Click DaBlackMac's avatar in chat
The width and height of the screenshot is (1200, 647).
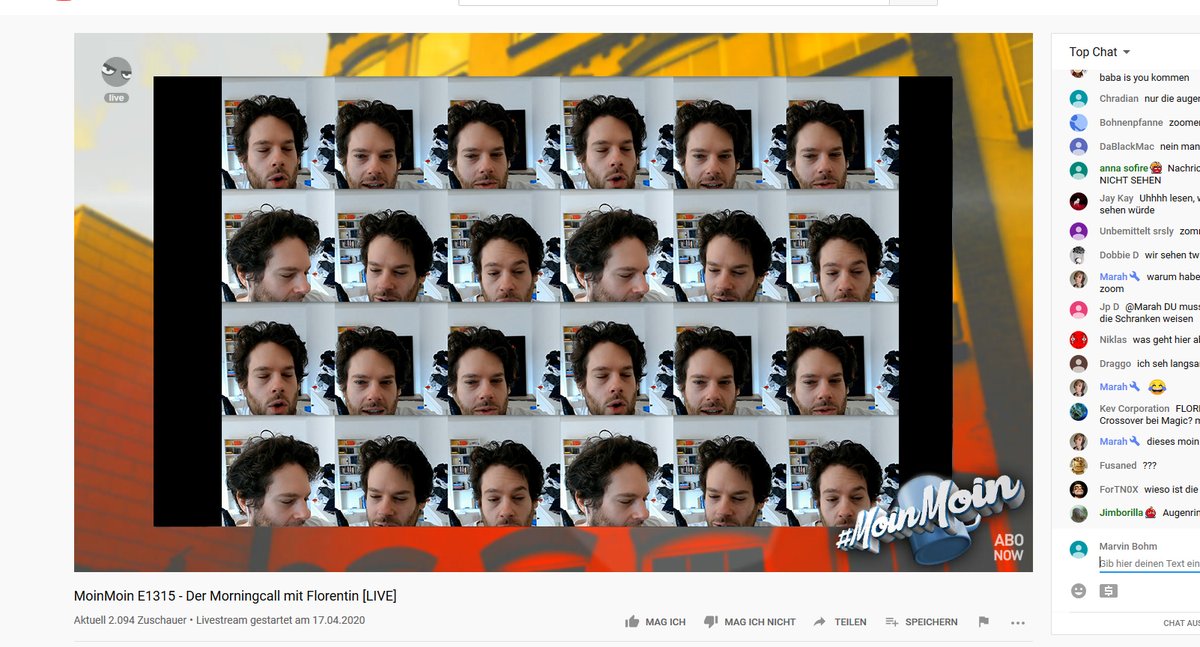1078,146
